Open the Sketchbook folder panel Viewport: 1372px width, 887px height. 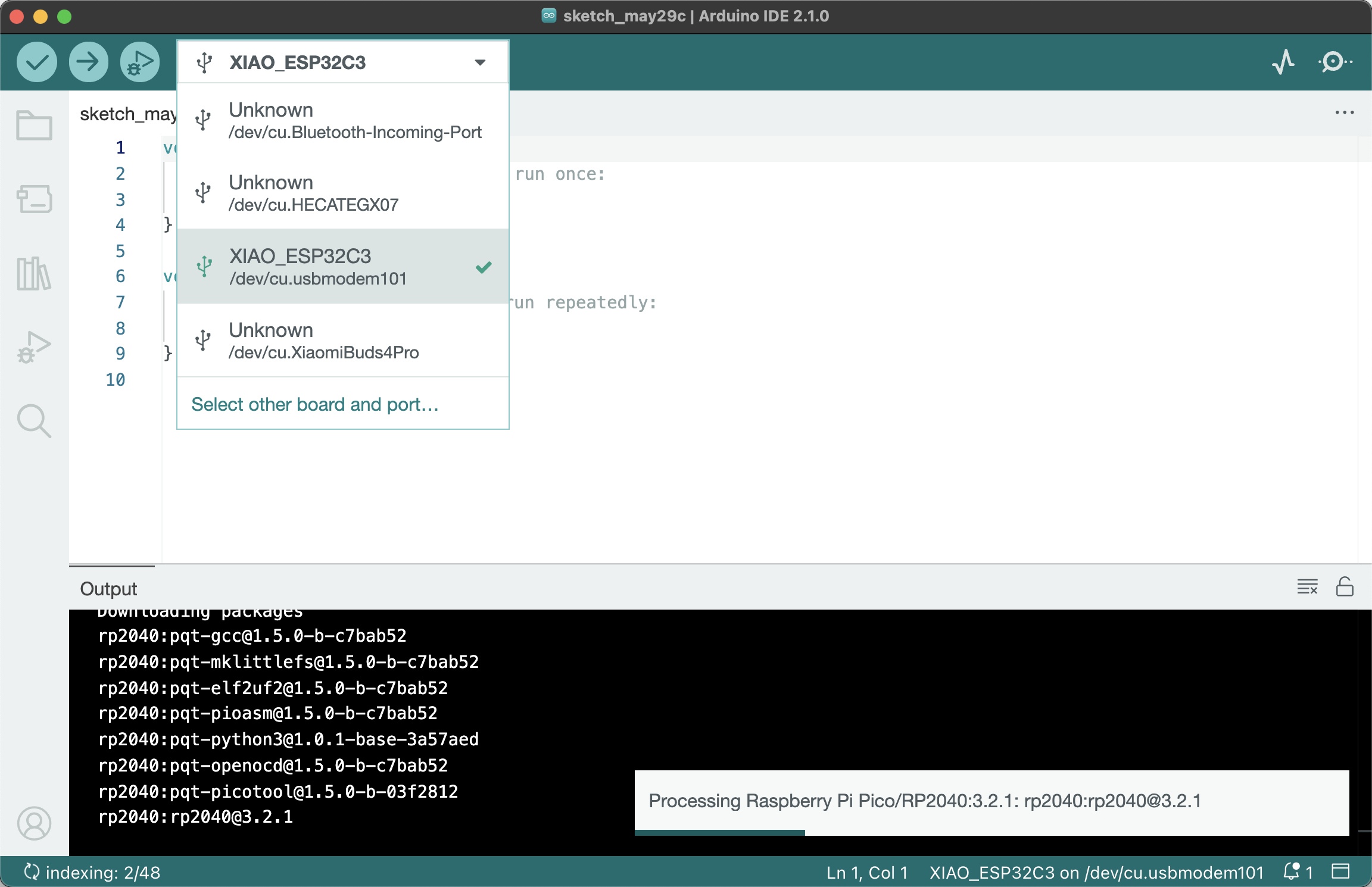34,125
